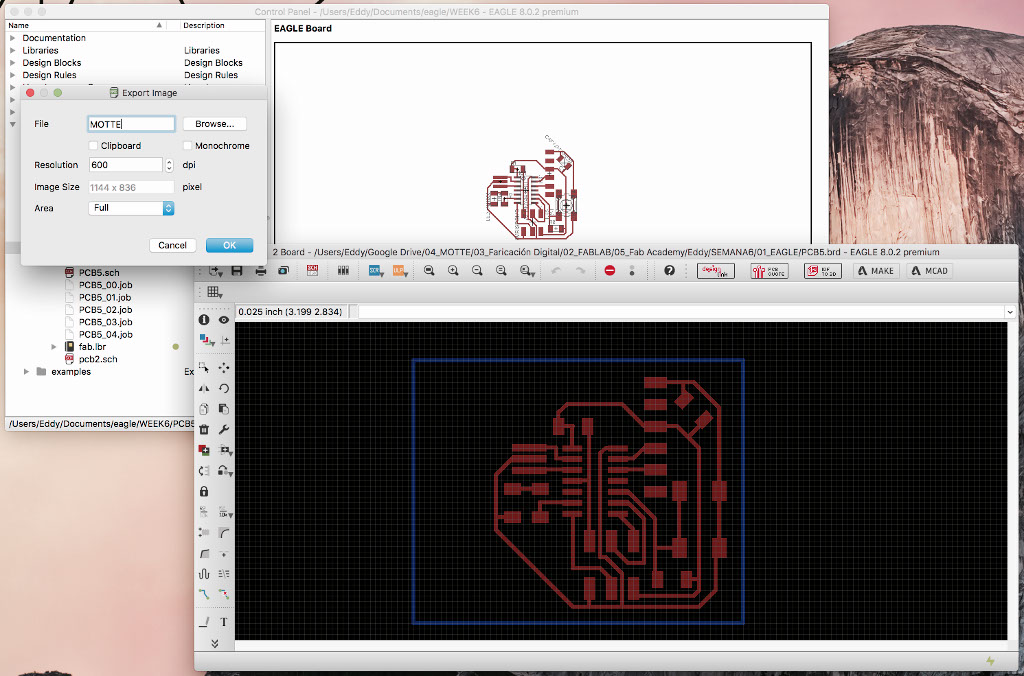Viewport: 1024px width, 676px height.
Task: Click the Open file icon in board toolbar
Action: pos(215,270)
